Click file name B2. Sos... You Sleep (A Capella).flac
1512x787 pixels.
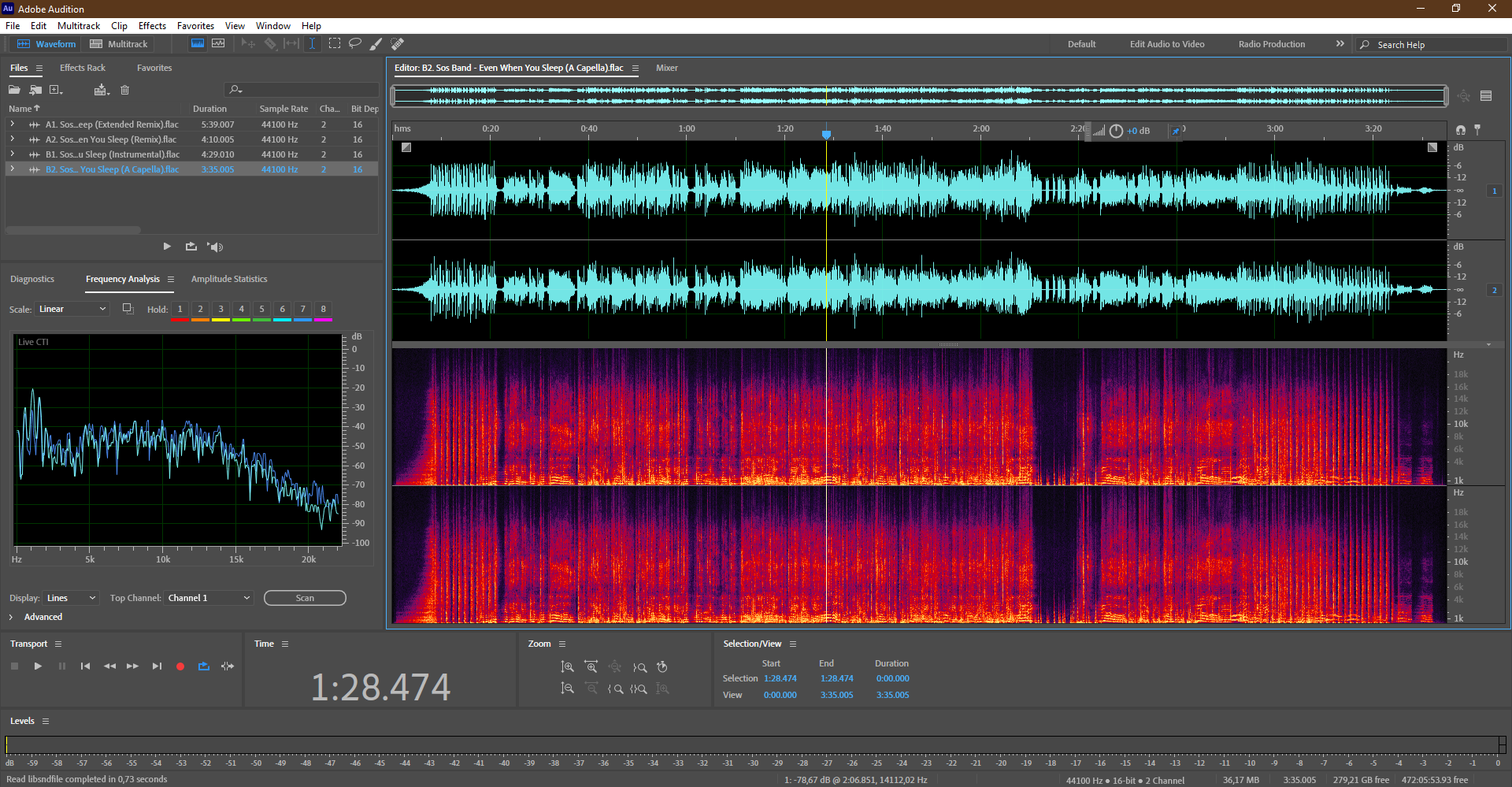click(112, 169)
